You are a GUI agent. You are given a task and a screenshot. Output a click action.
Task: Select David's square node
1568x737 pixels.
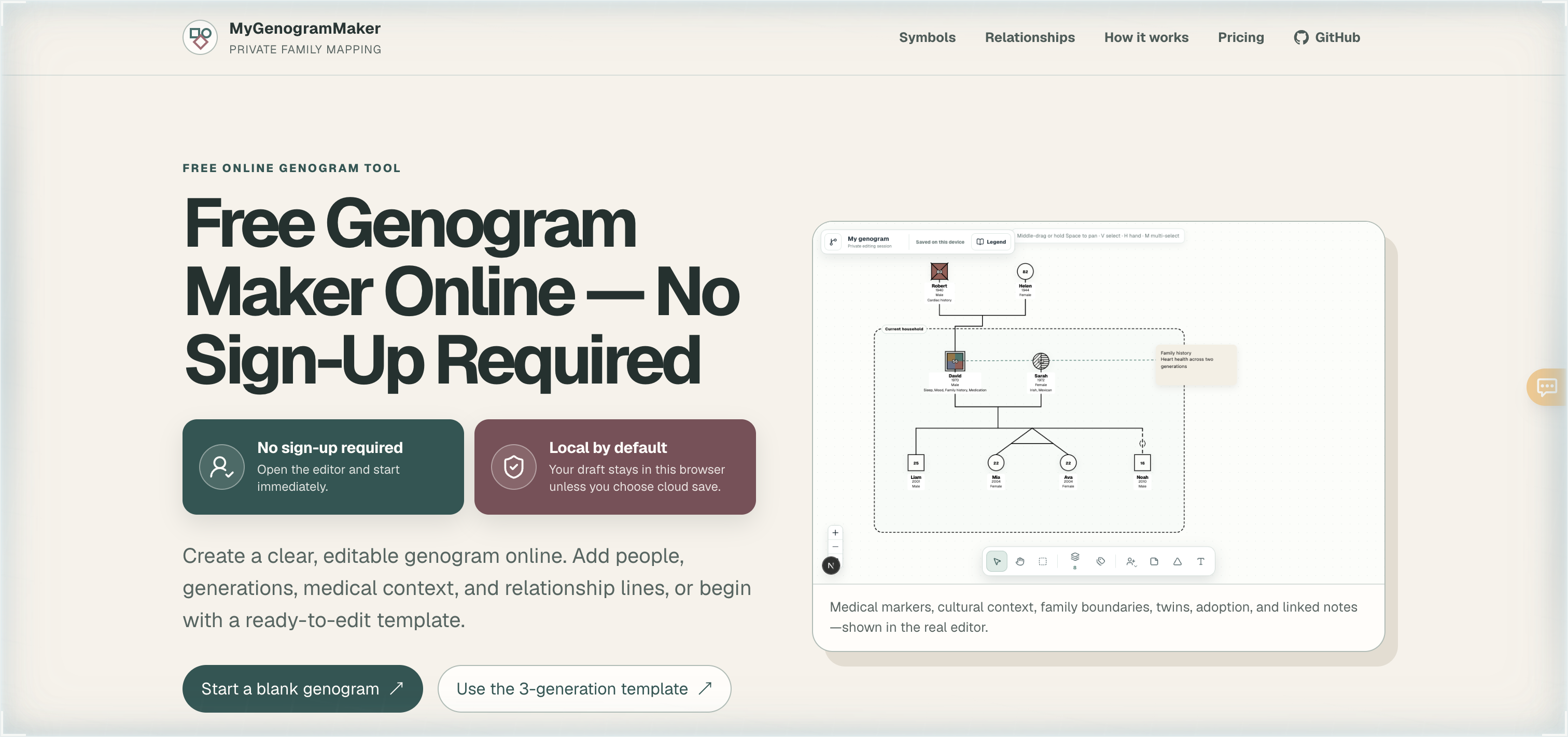(955, 361)
